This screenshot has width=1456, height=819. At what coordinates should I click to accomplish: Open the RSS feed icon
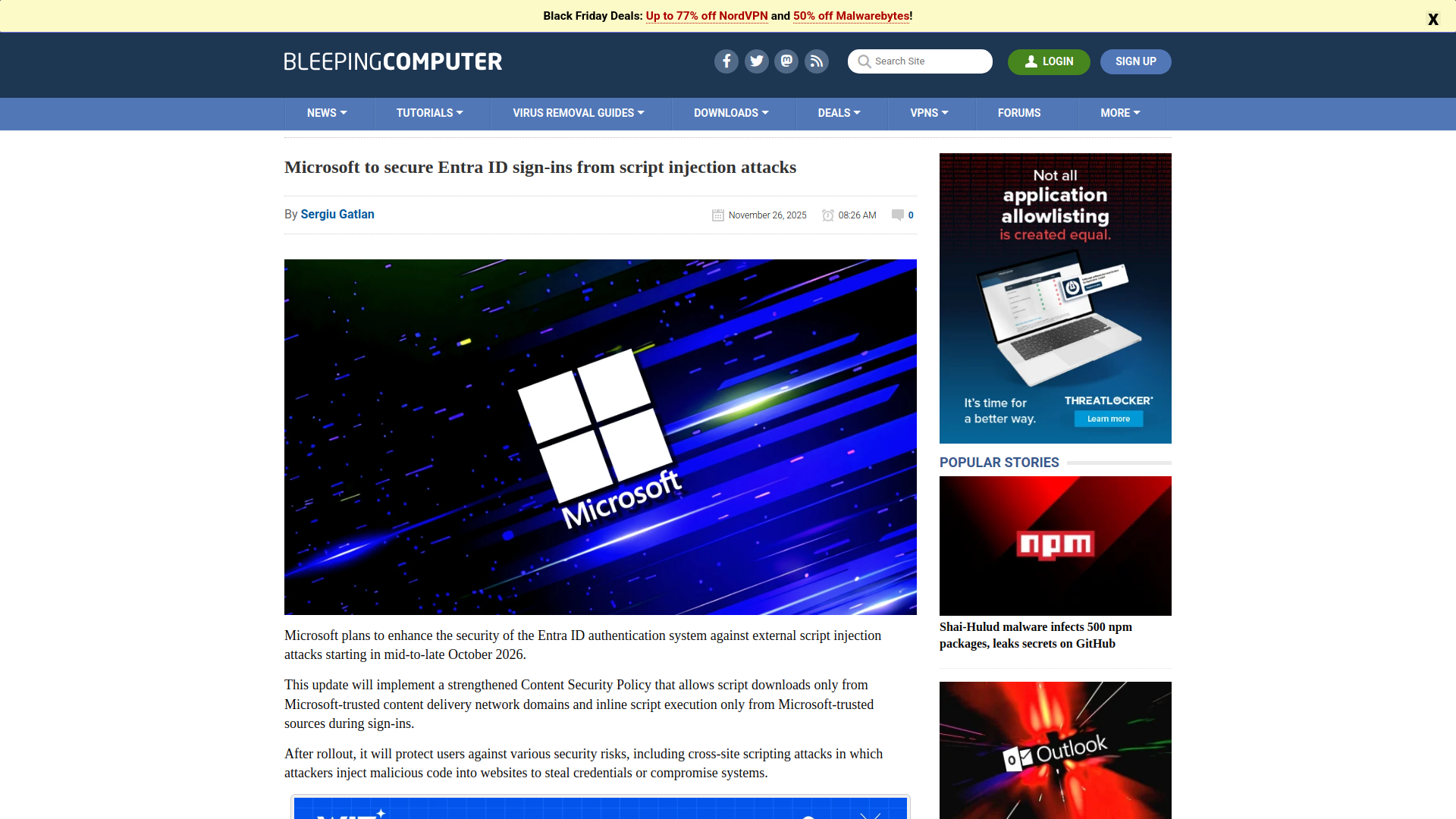click(816, 61)
